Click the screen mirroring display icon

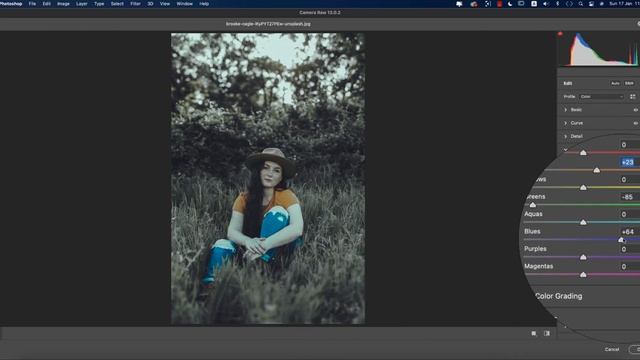click(x=521, y=4)
